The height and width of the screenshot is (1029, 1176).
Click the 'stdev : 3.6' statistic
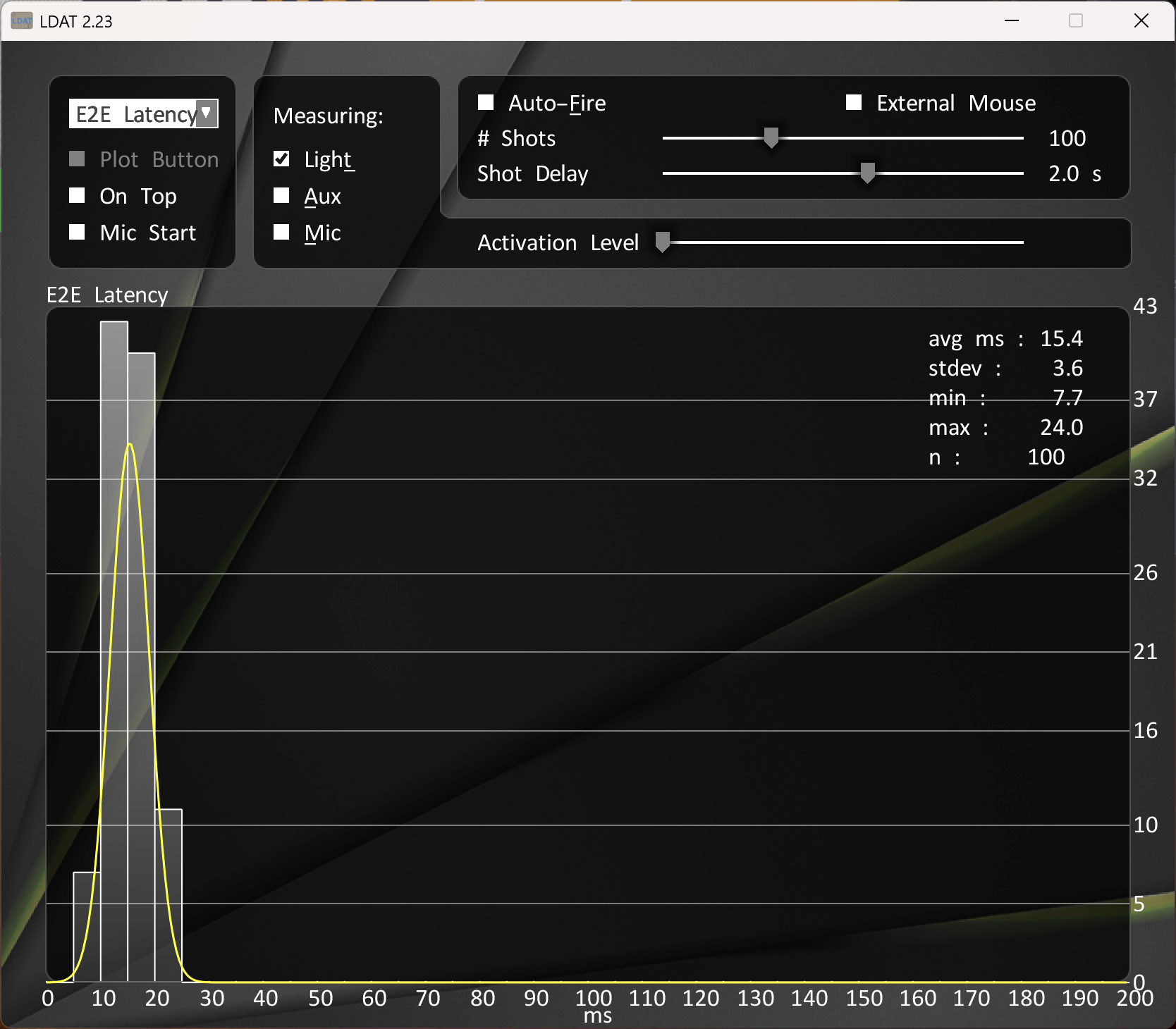click(x=1005, y=368)
